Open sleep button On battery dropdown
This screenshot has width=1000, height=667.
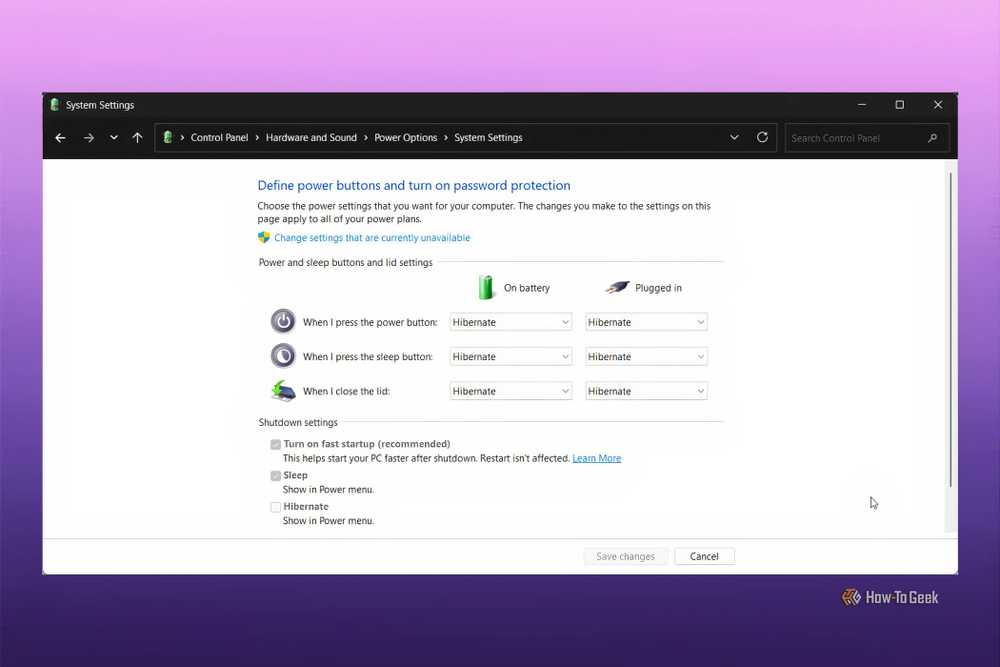[x=510, y=356]
